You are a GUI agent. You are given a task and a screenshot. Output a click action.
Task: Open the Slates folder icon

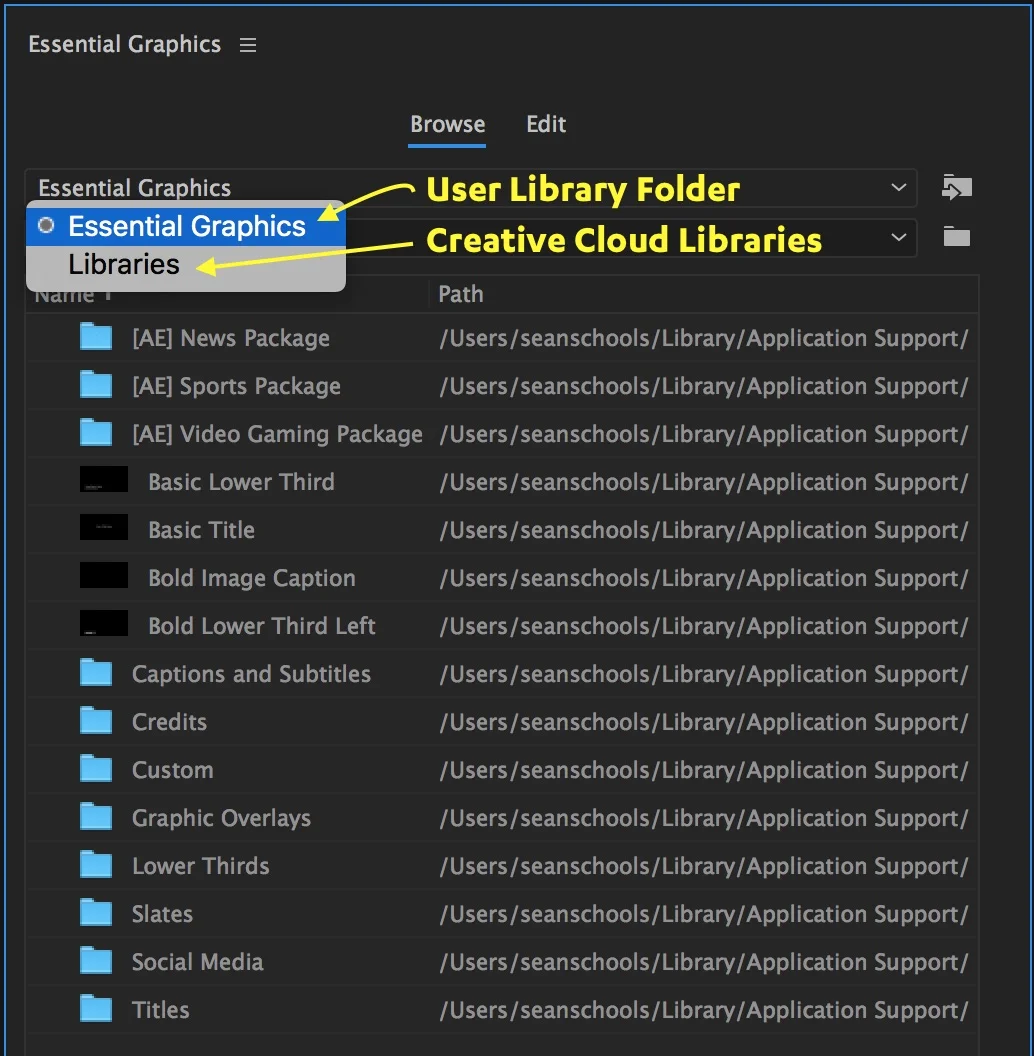(x=96, y=913)
